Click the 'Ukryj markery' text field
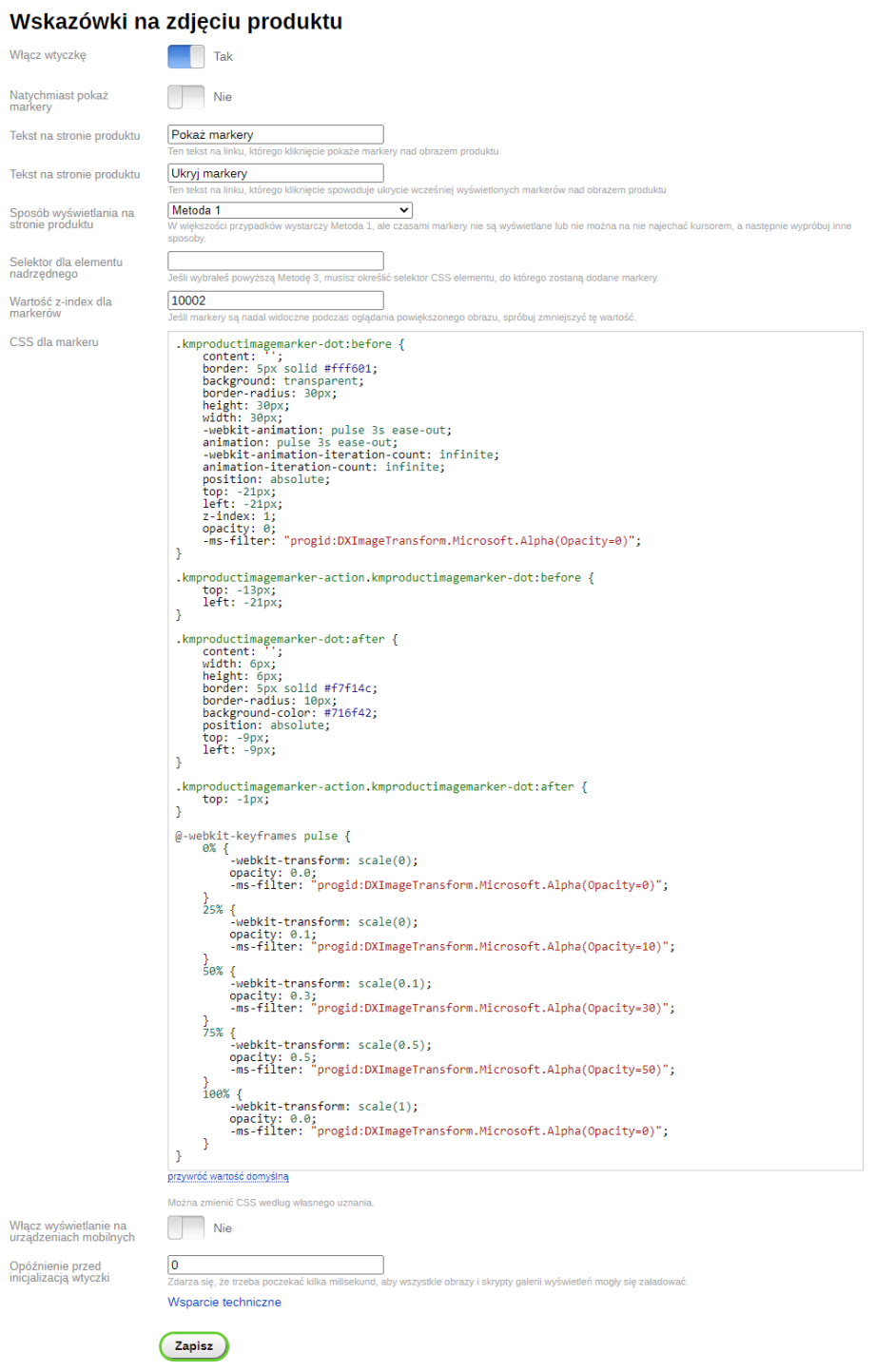875x1372 pixels. tap(275, 173)
